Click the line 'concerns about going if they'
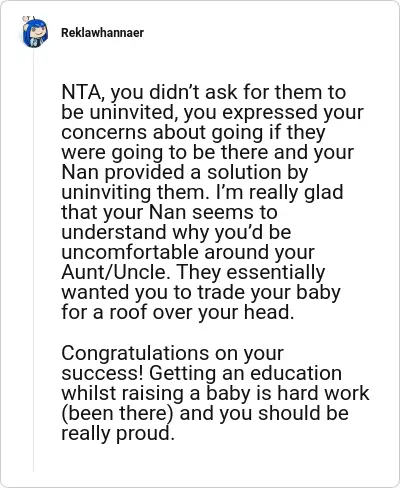Image resolution: width=400 pixels, height=488 pixels. coord(193,132)
